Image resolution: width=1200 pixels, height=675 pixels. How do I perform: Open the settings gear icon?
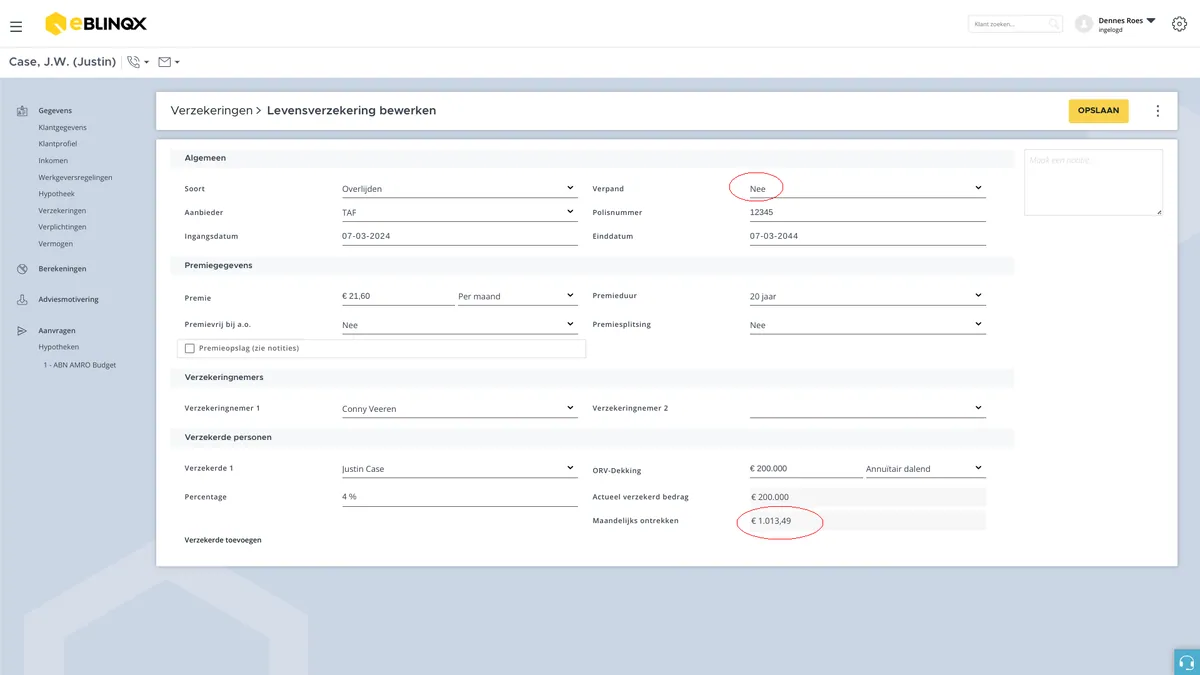(1178, 24)
